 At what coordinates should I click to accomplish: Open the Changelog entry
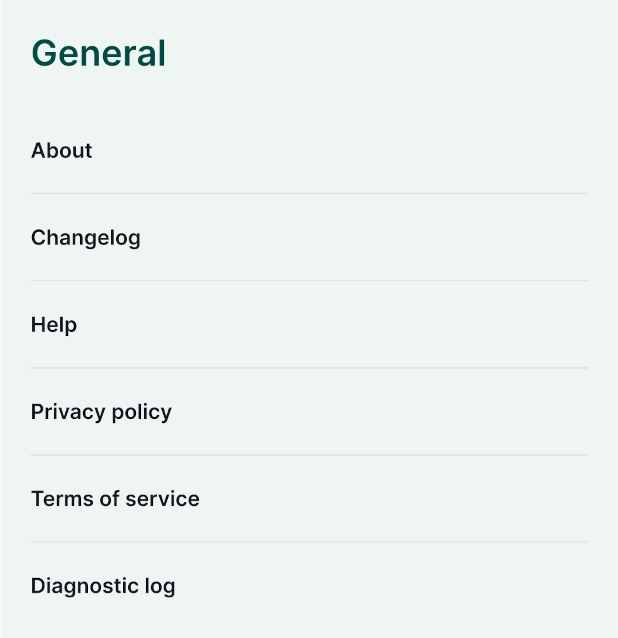(x=86, y=238)
